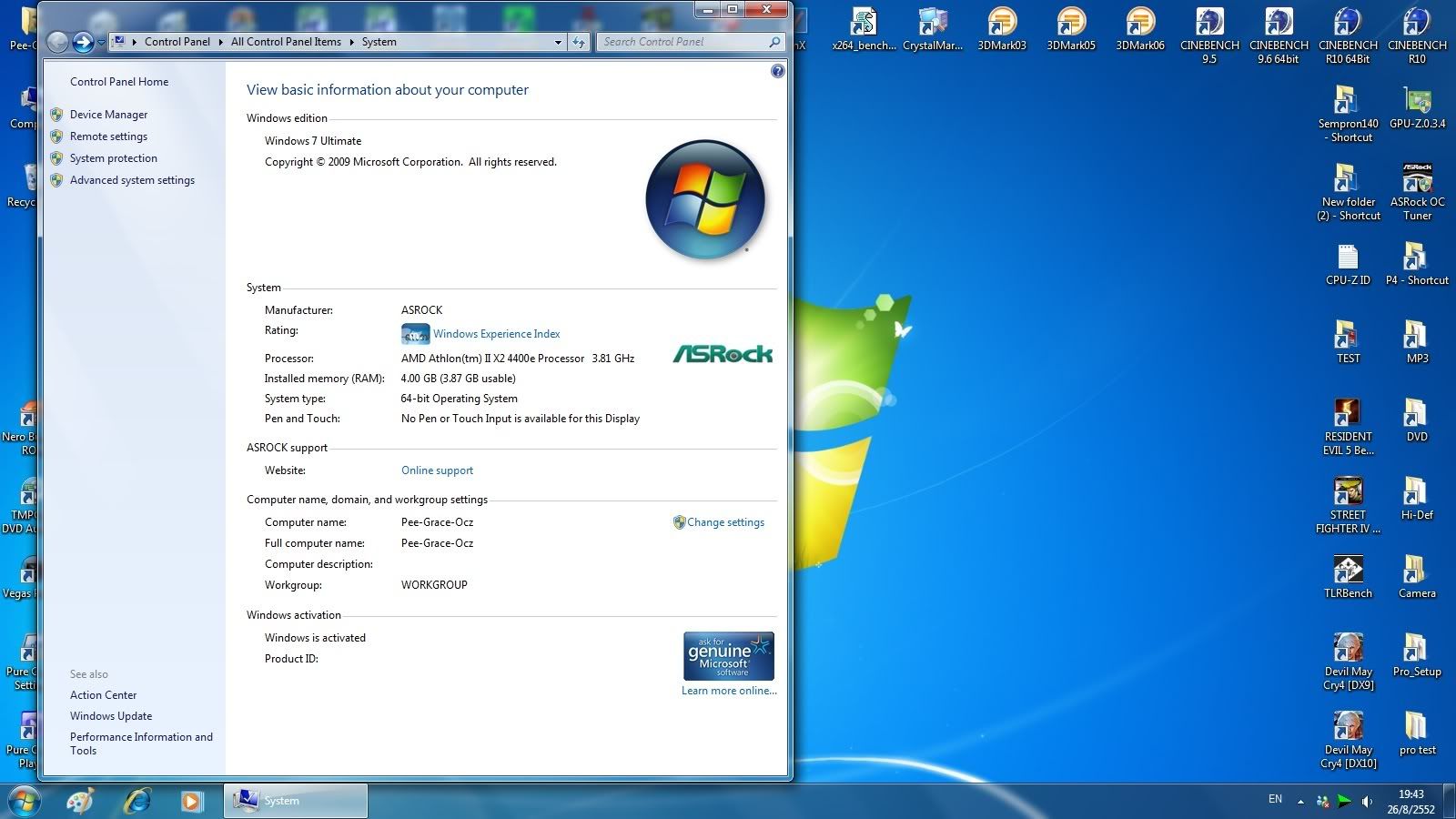Open the Pro_Setup folder icon

[1417, 655]
